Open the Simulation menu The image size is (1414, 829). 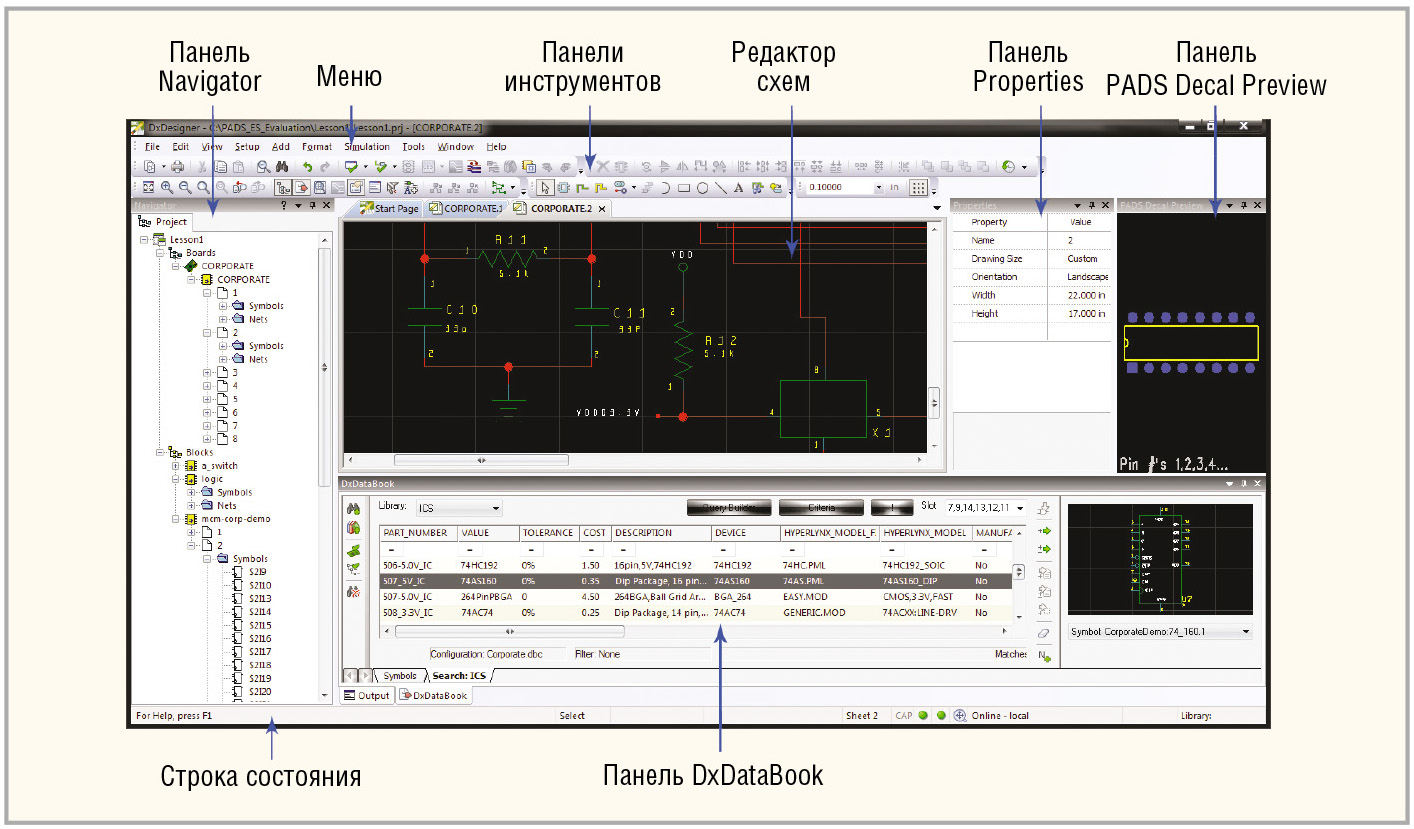coord(366,147)
